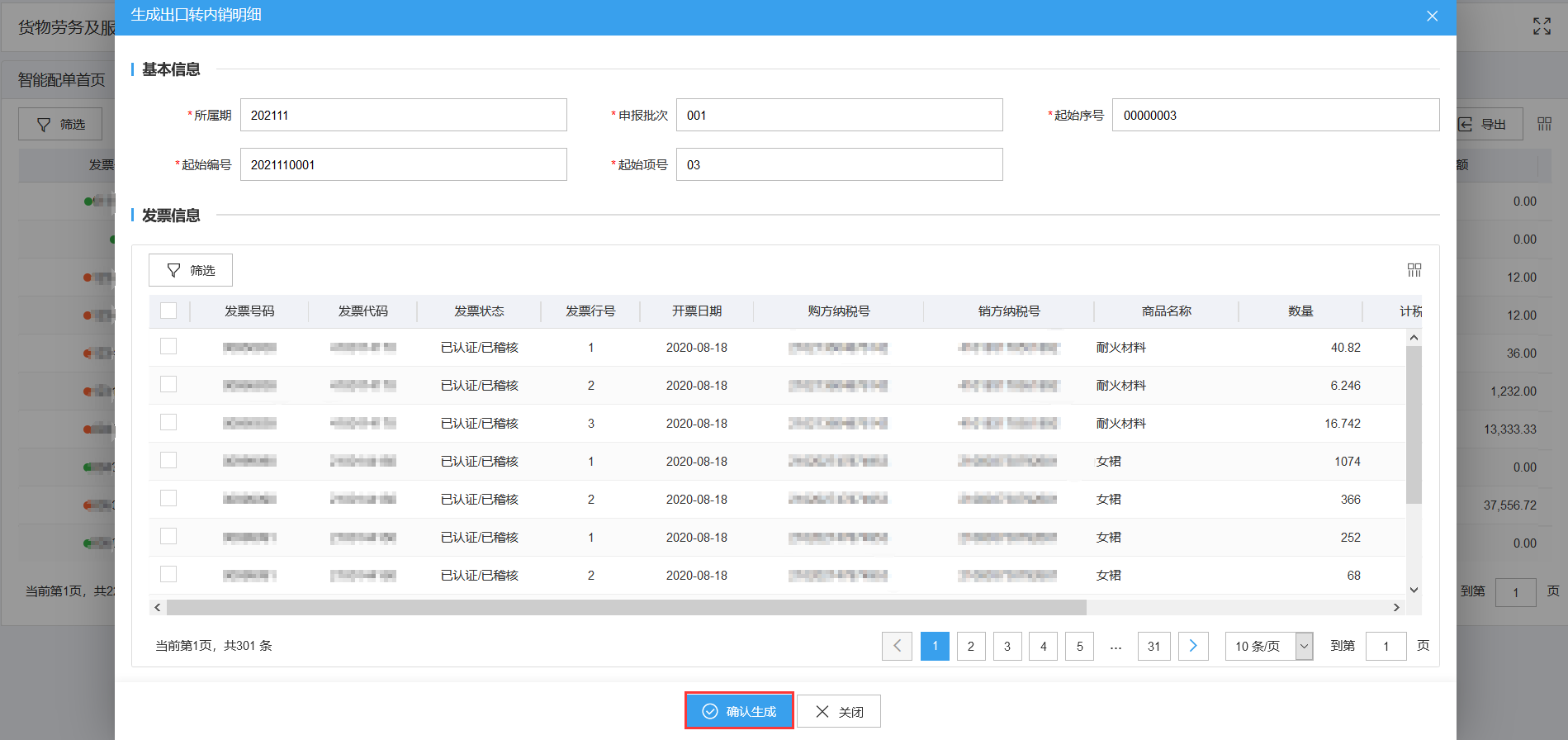Go to next page using right arrow

coord(1193,646)
